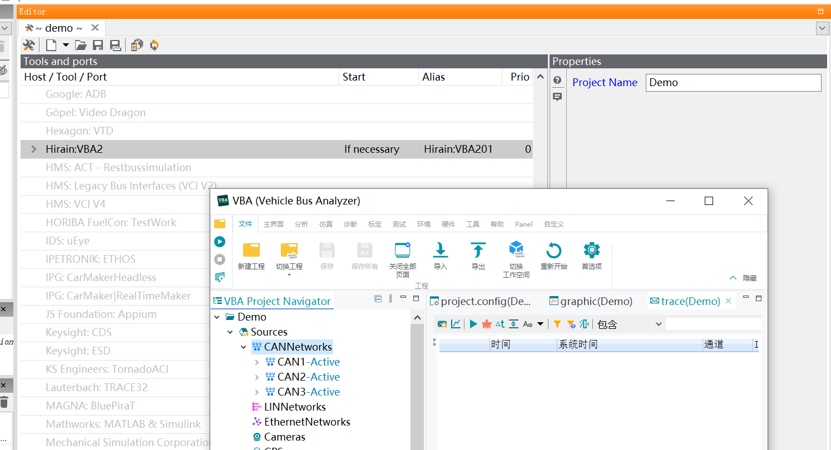
Task: Select Cameras in the project tree
Action: (285, 437)
